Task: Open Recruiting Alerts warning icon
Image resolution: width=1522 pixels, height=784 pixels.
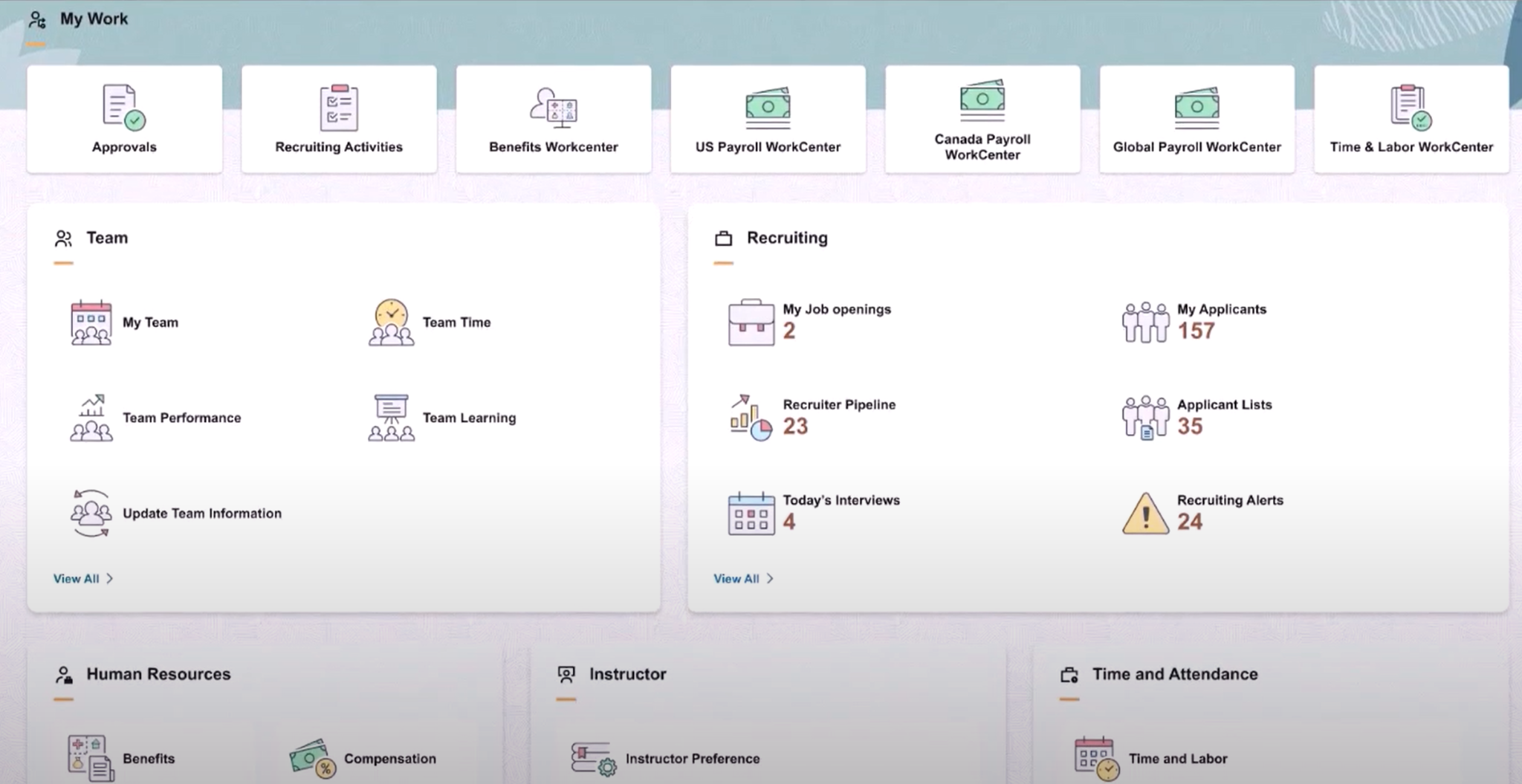Action: tap(1144, 513)
